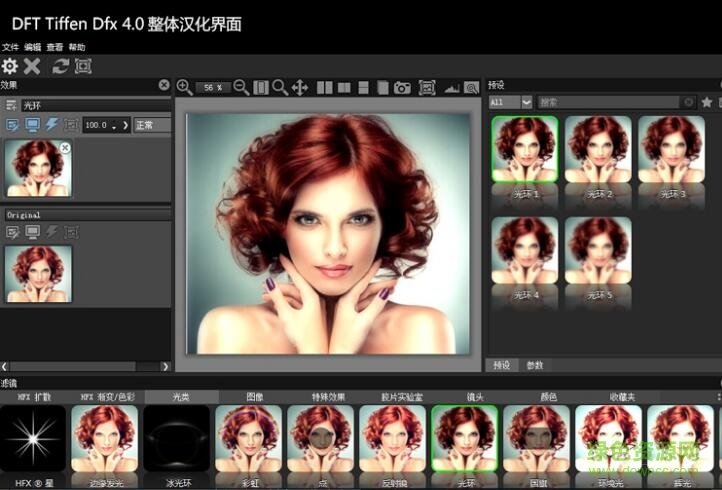Click the zoom in magnifier icon
This screenshot has width=722, height=490.
[184, 88]
